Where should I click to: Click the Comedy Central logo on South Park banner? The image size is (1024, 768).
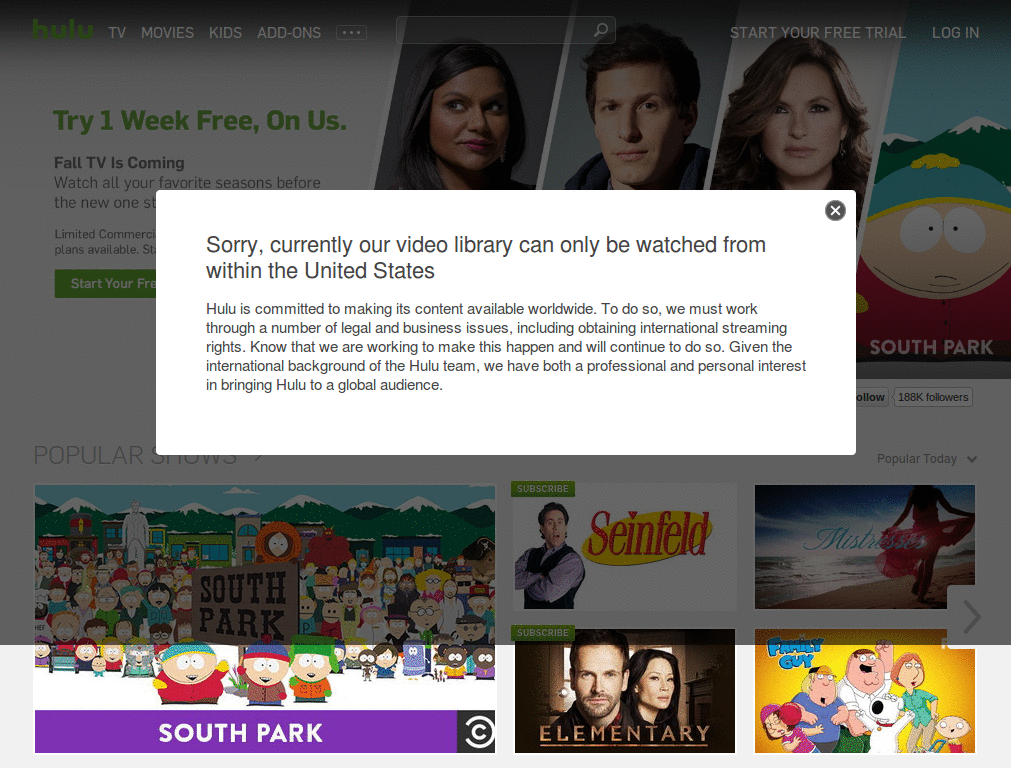478,732
